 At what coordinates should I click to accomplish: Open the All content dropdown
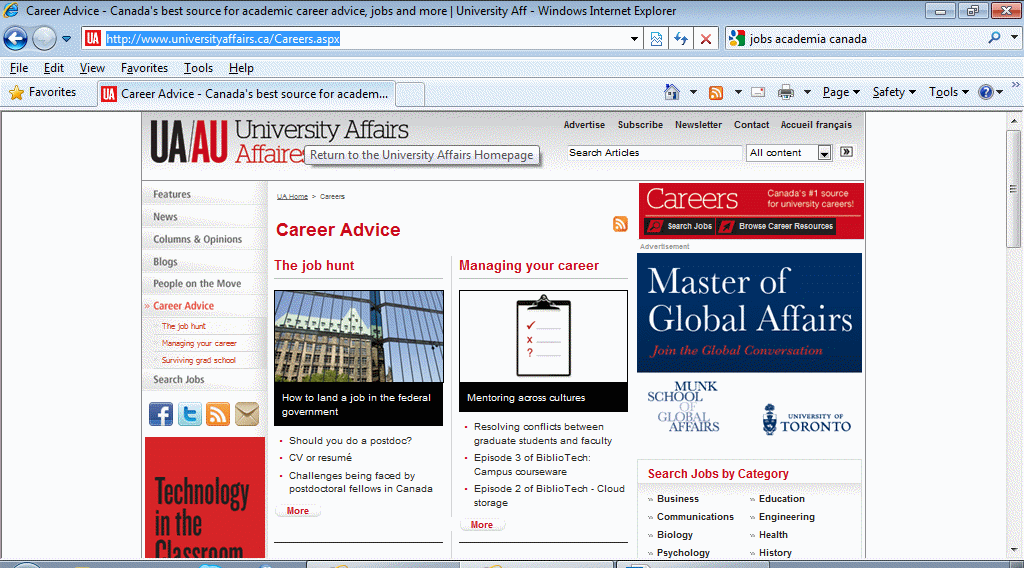point(789,153)
